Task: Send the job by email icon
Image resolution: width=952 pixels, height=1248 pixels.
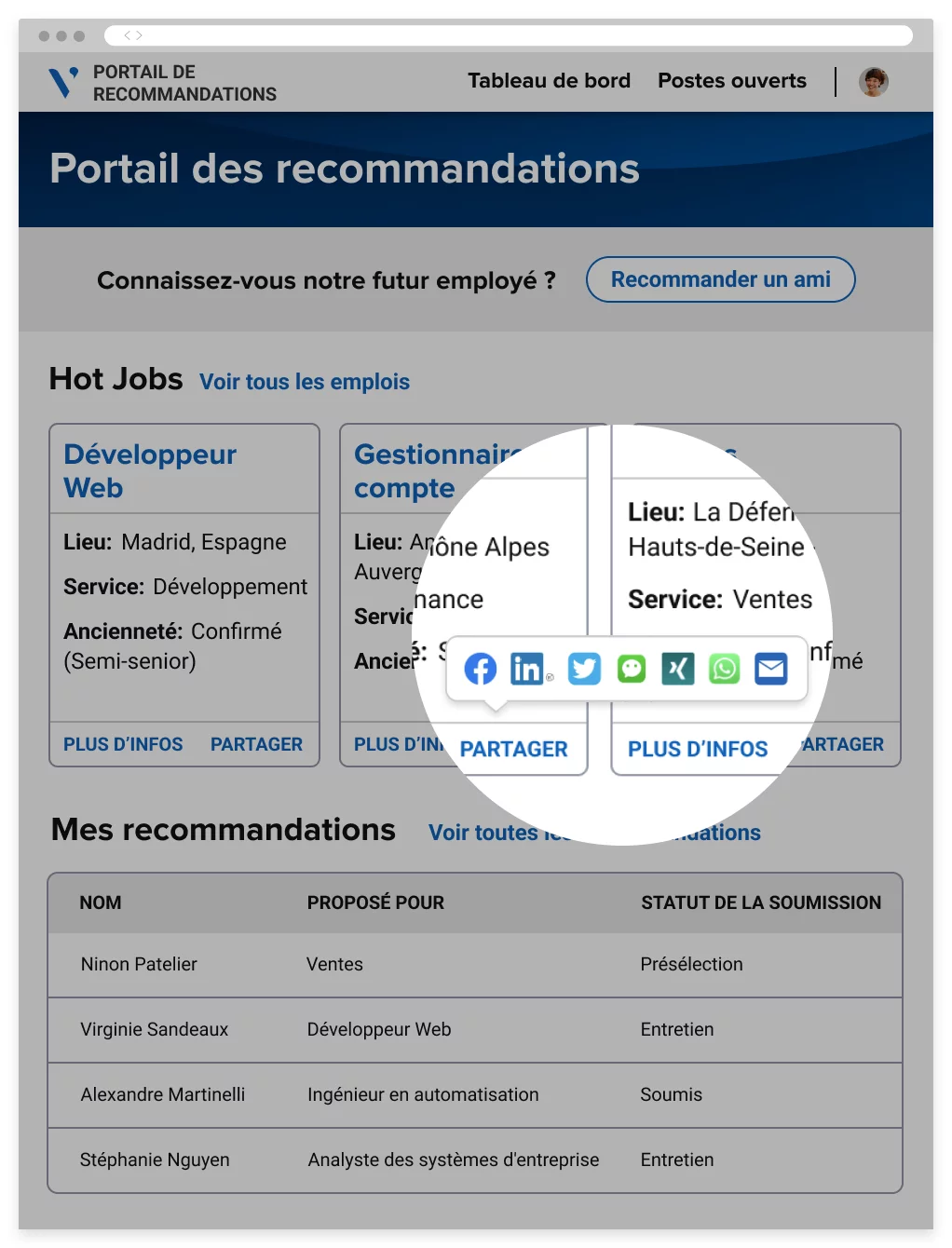Action: pos(771,669)
